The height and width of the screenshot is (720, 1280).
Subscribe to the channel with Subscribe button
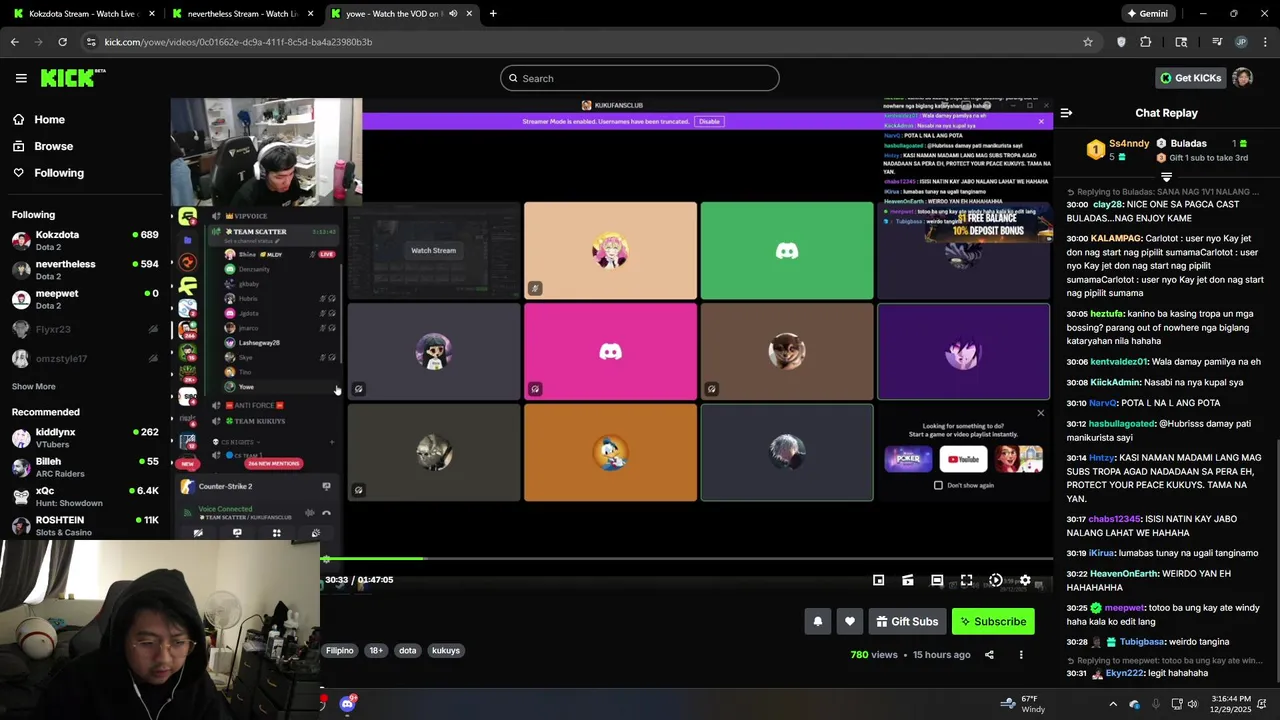click(993, 621)
